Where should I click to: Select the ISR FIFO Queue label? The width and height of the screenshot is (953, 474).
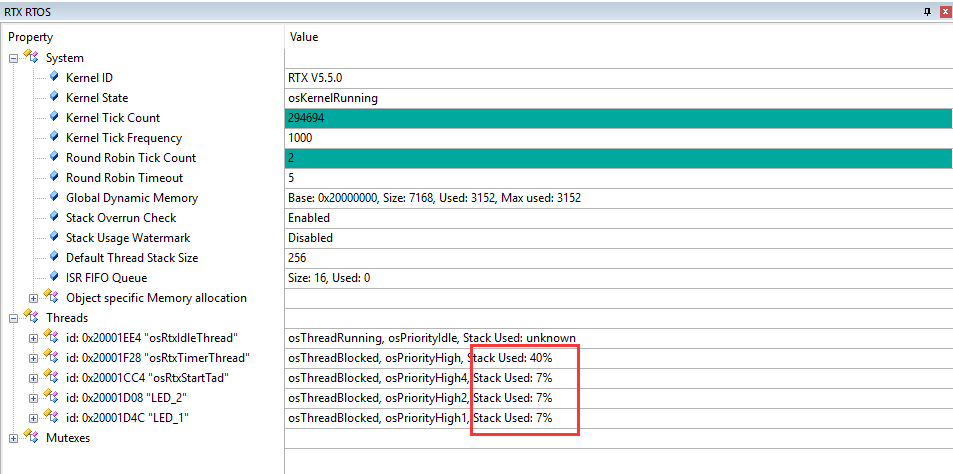[x=106, y=279]
